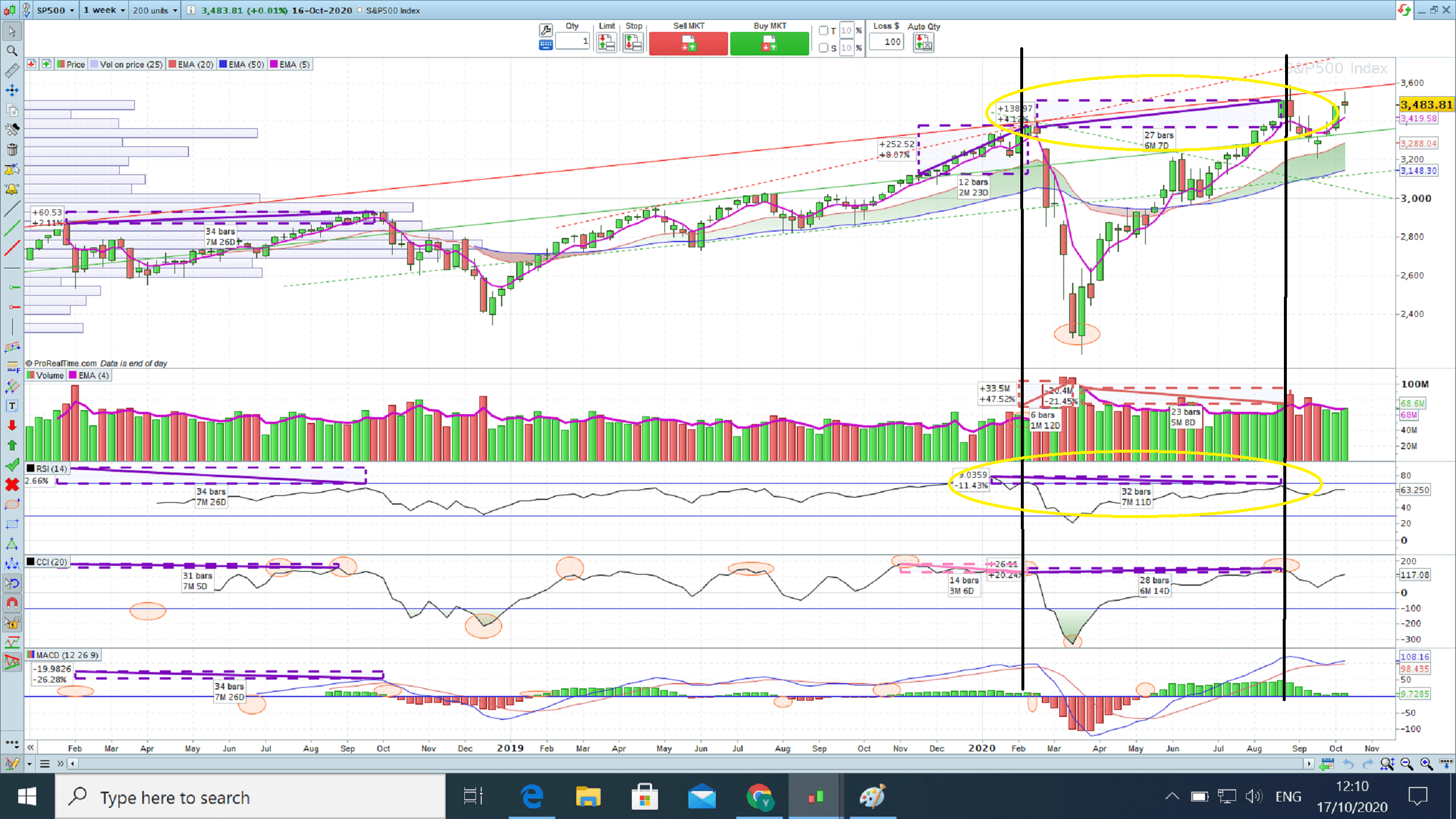Show hidden system tray icons

coord(1172,796)
